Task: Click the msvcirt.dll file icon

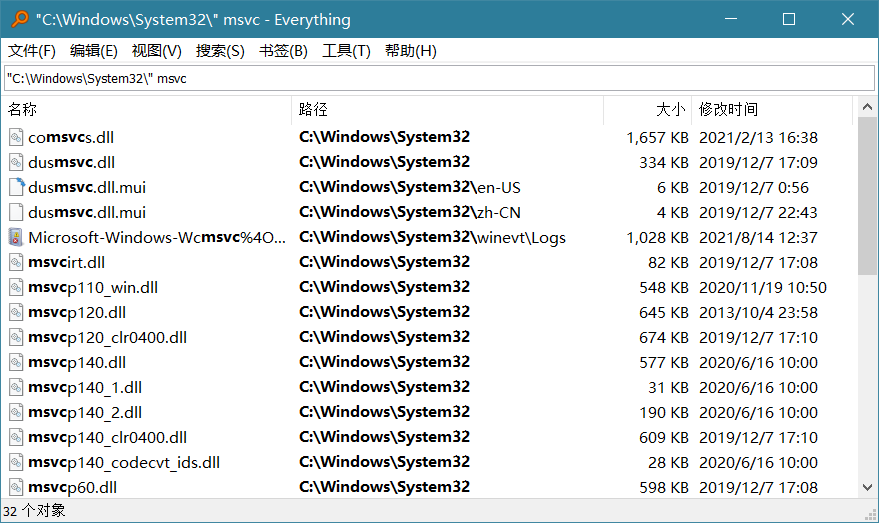Action: [16, 262]
